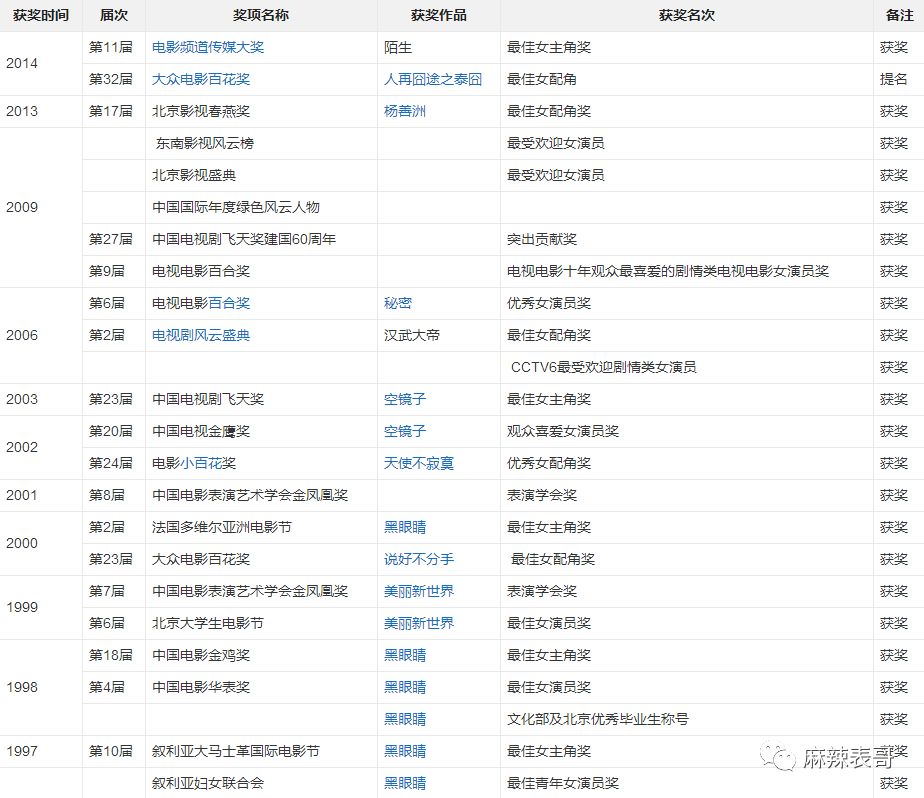Click 空镜子 link in the 第20届 row
The width and height of the screenshot is (924, 798).
(x=405, y=431)
